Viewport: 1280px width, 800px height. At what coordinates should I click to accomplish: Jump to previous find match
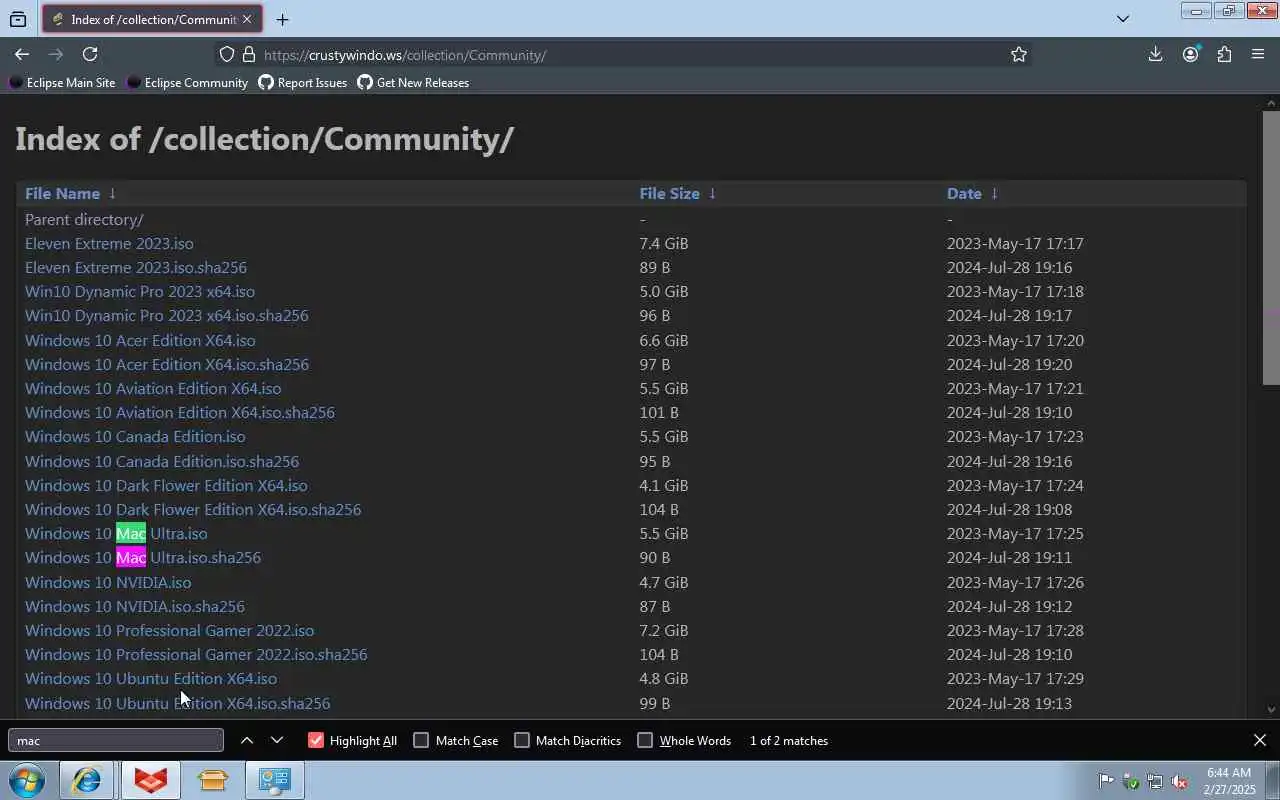point(247,740)
